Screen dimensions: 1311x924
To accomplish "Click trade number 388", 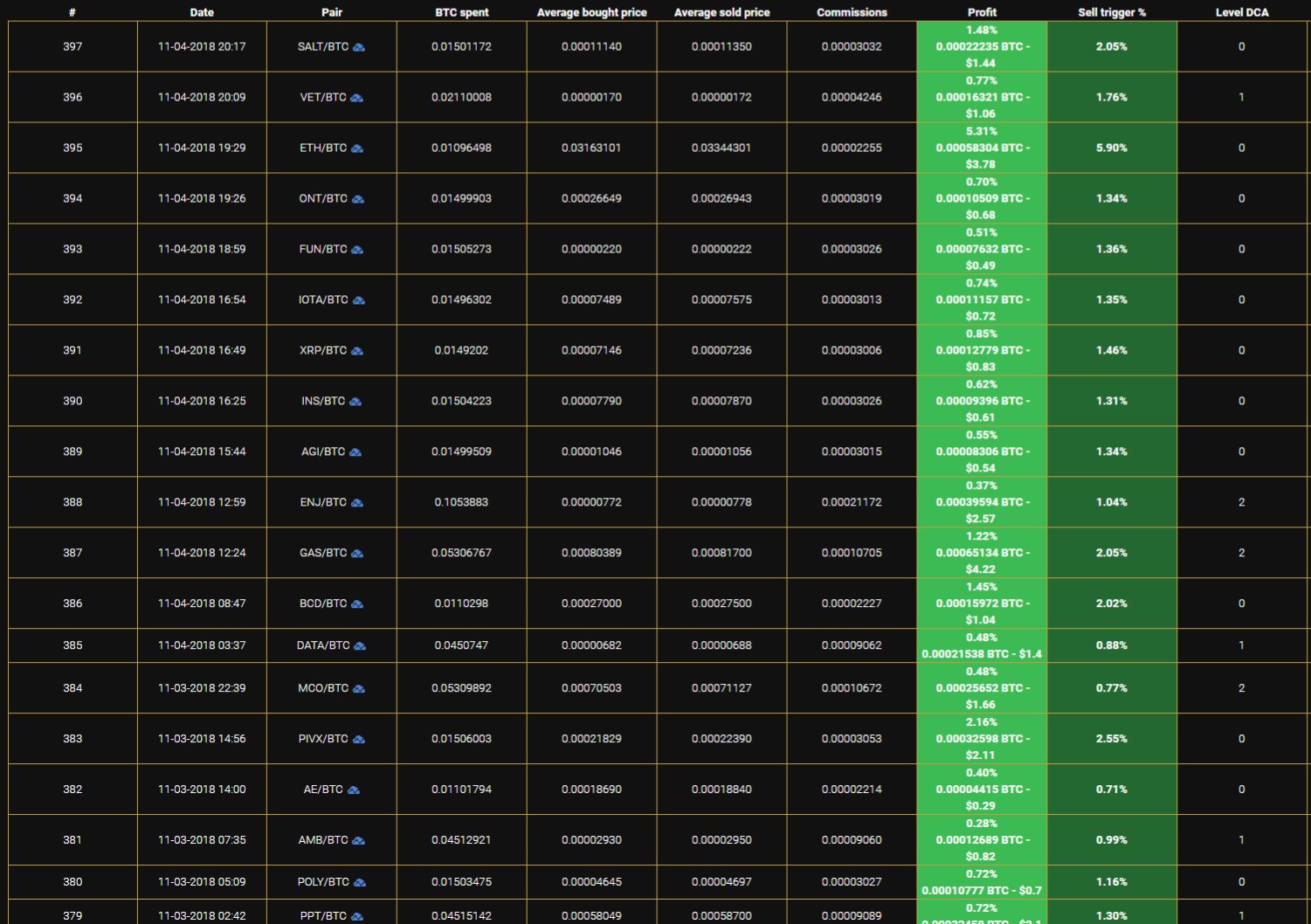I will coord(72,502).
